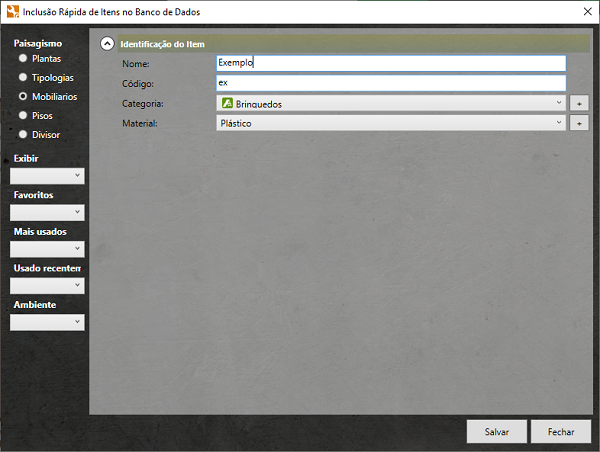This screenshot has width=600, height=452.
Task: Click the plus button beside Categoria
Action: pyautogui.click(x=578, y=103)
